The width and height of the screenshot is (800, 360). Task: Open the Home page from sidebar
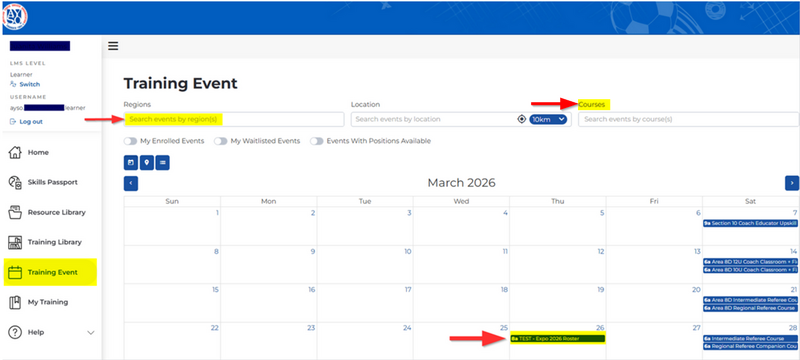coord(38,152)
